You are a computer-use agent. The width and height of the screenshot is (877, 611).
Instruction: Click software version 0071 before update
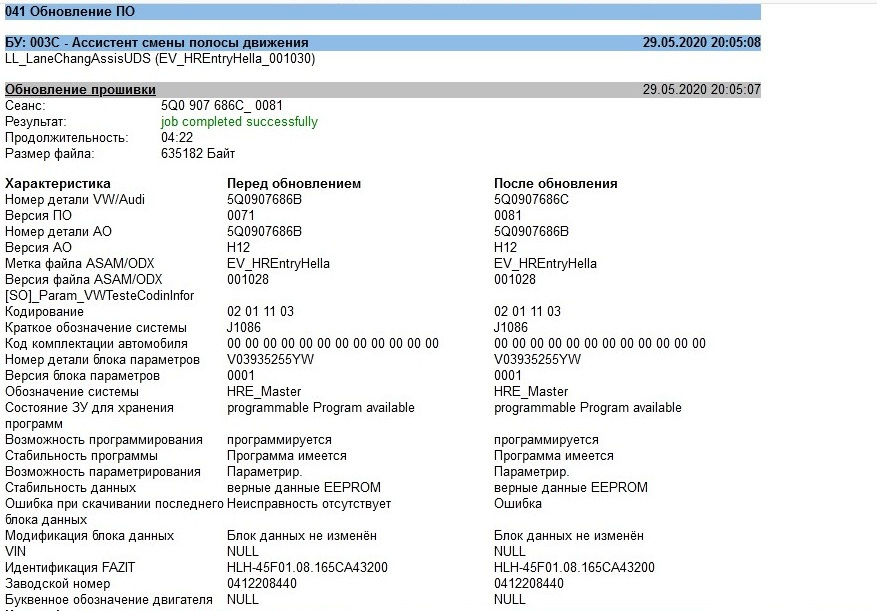point(241,215)
